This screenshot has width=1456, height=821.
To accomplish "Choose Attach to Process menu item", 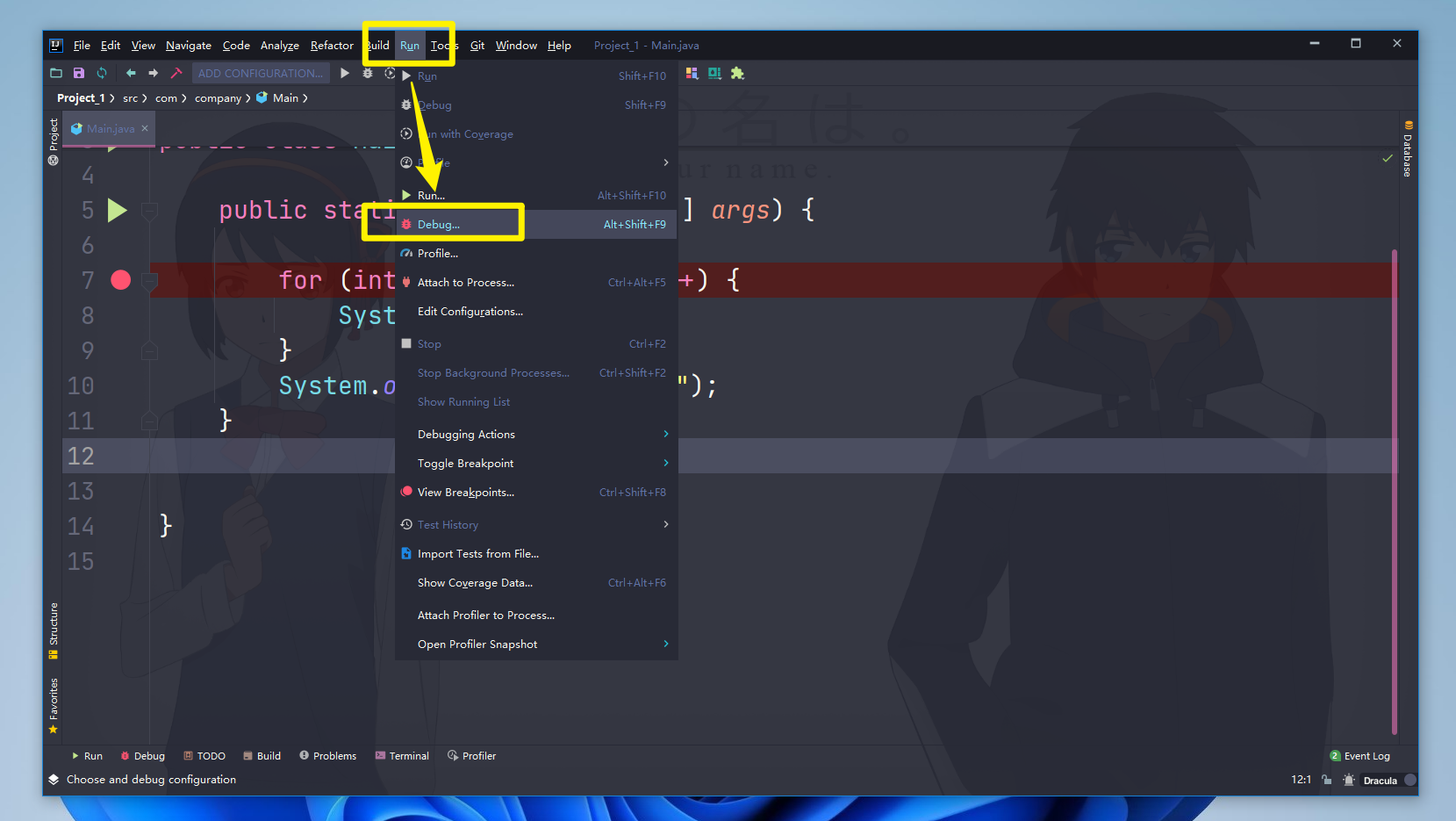I will (x=536, y=282).
